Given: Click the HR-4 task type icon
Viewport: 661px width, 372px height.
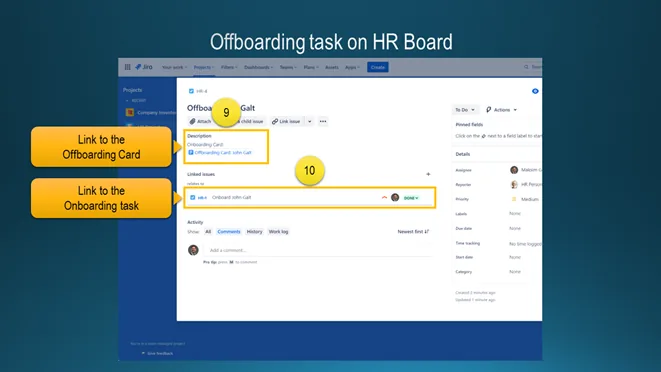Looking at the screenshot, I should click(191, 91).
